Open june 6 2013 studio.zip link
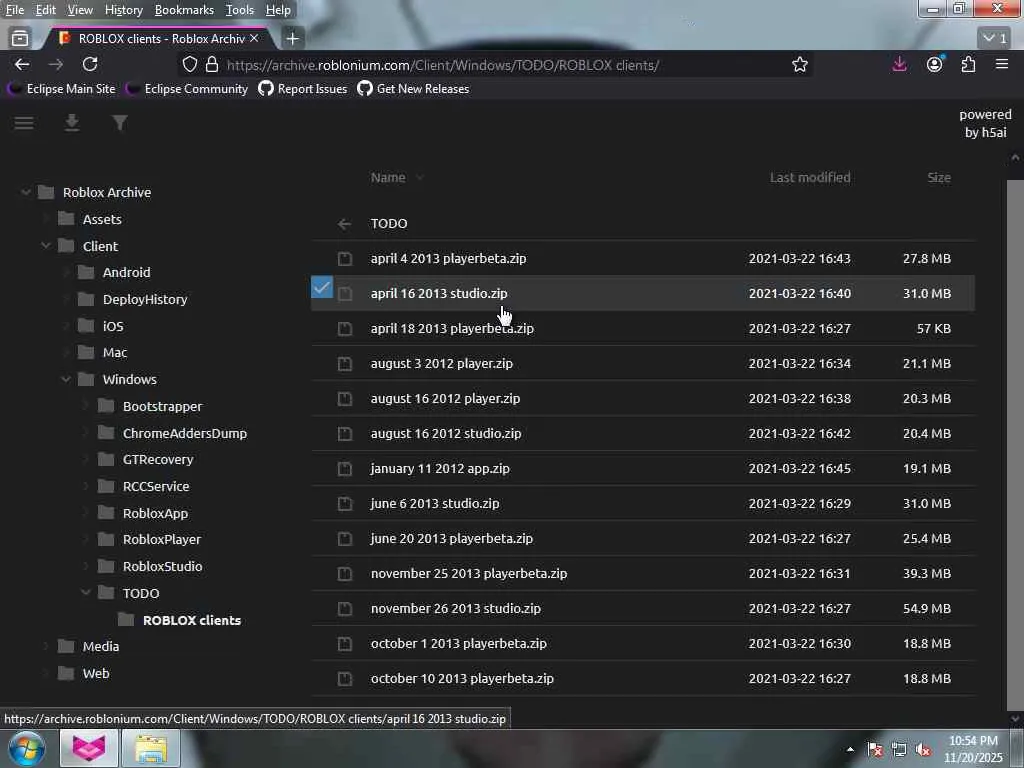Image resolution: width=1024 pixels, height=768 pixels. click(435, 504)
